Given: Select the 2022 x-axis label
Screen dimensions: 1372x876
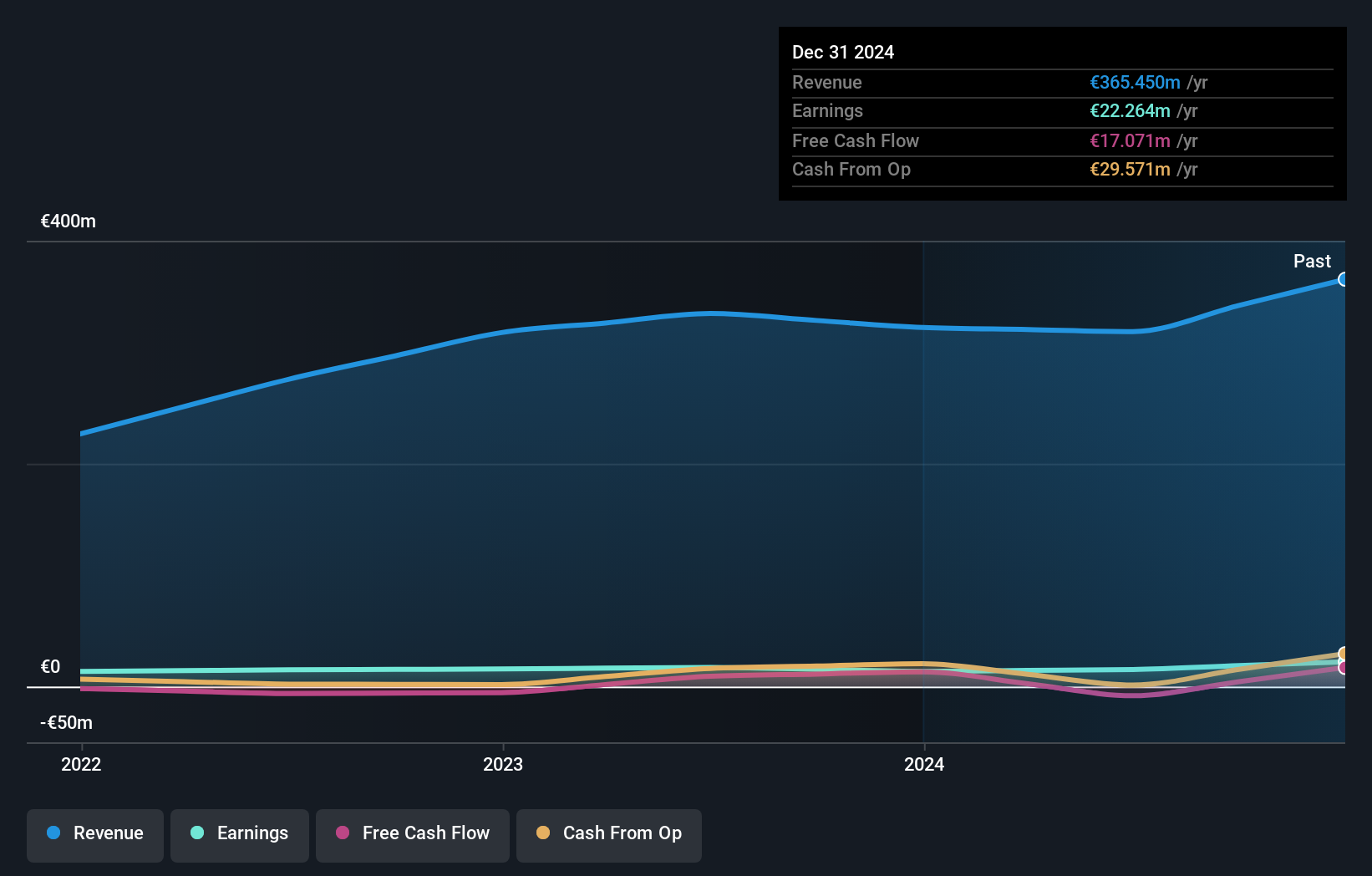Looking at the screenshot, I should (81, 764).
